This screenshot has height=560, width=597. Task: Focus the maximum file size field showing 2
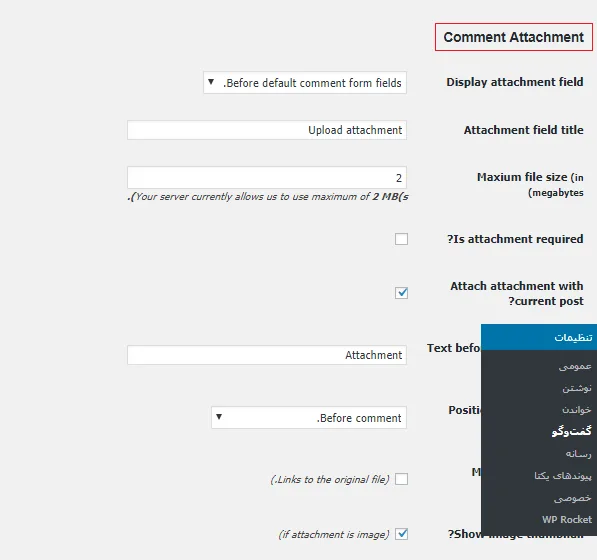coord(267,177)
